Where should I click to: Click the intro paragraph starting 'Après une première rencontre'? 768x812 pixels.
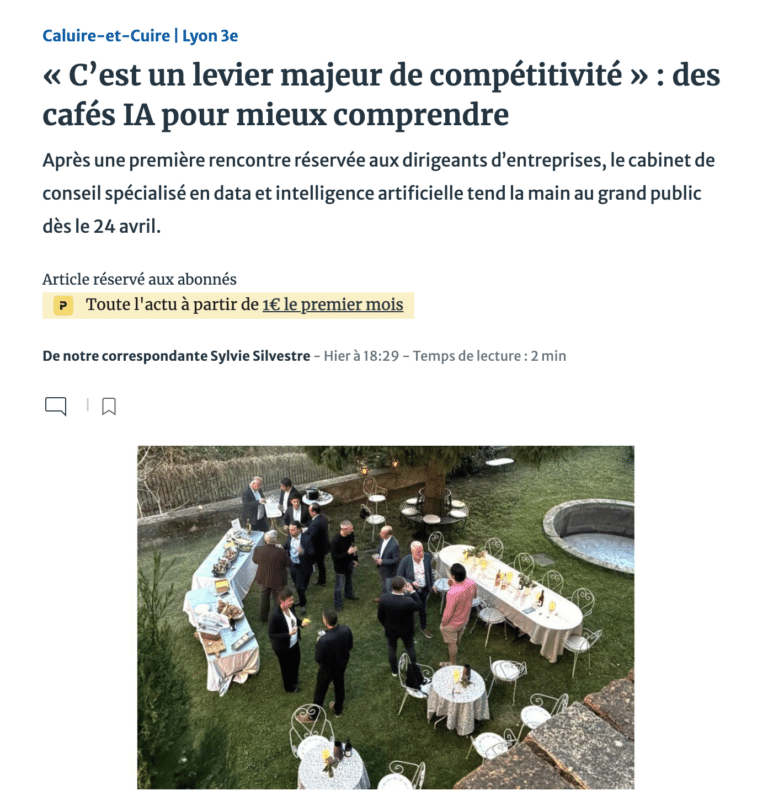point(379,193)
